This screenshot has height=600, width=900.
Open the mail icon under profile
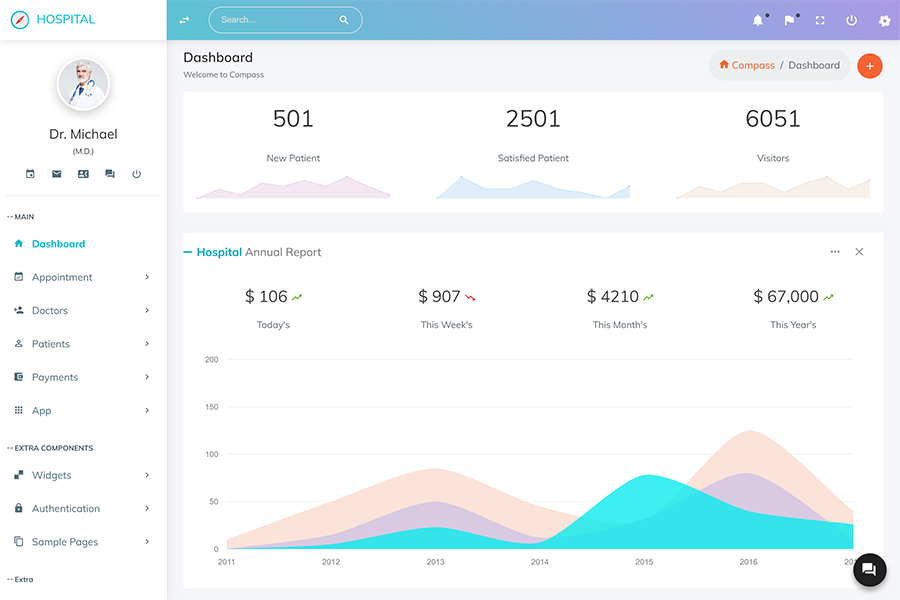tap(57, 174)
